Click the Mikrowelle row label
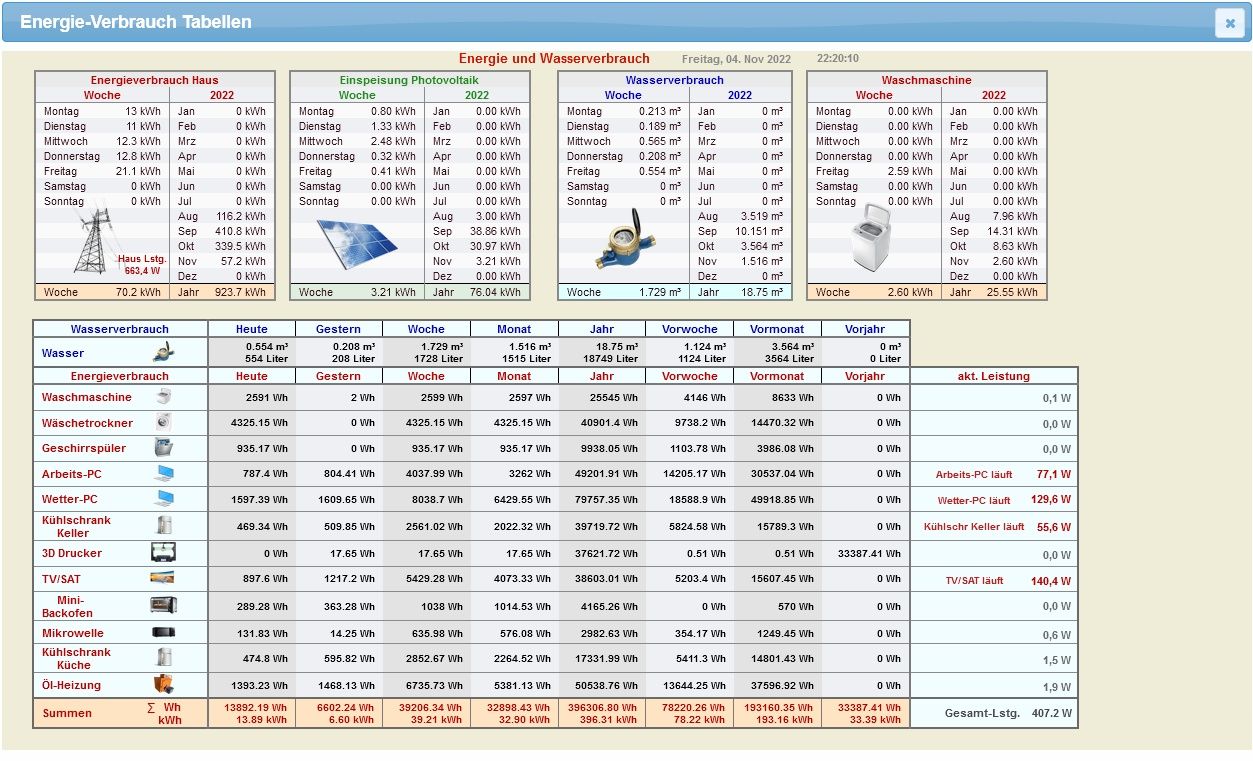 click(73, 633)
